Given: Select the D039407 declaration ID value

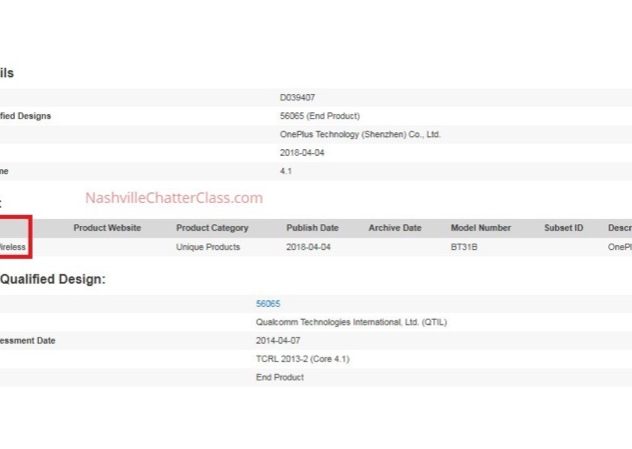Looking at the screenshot, I should (x=297, y=98).
